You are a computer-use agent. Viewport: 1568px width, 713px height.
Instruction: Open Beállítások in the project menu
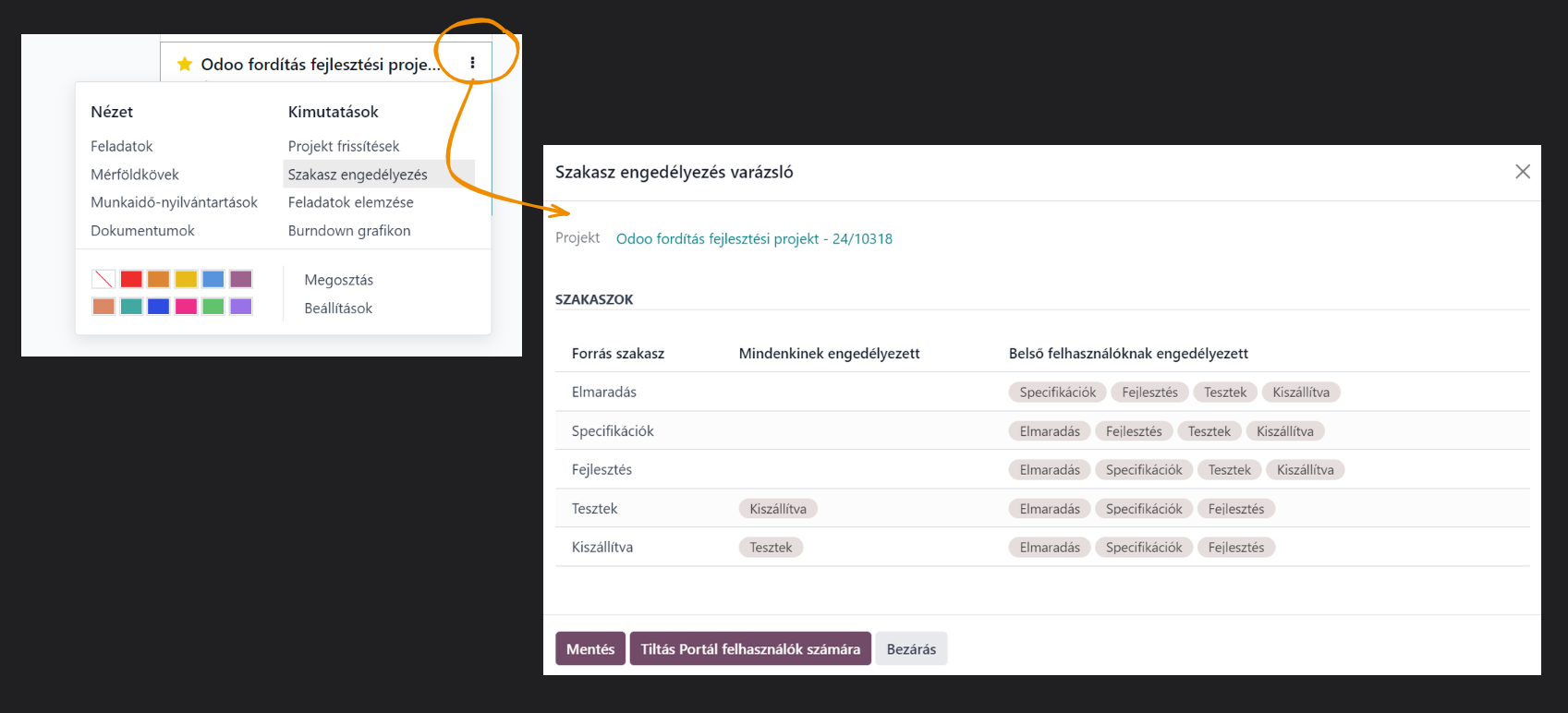(x=338, y=308)
